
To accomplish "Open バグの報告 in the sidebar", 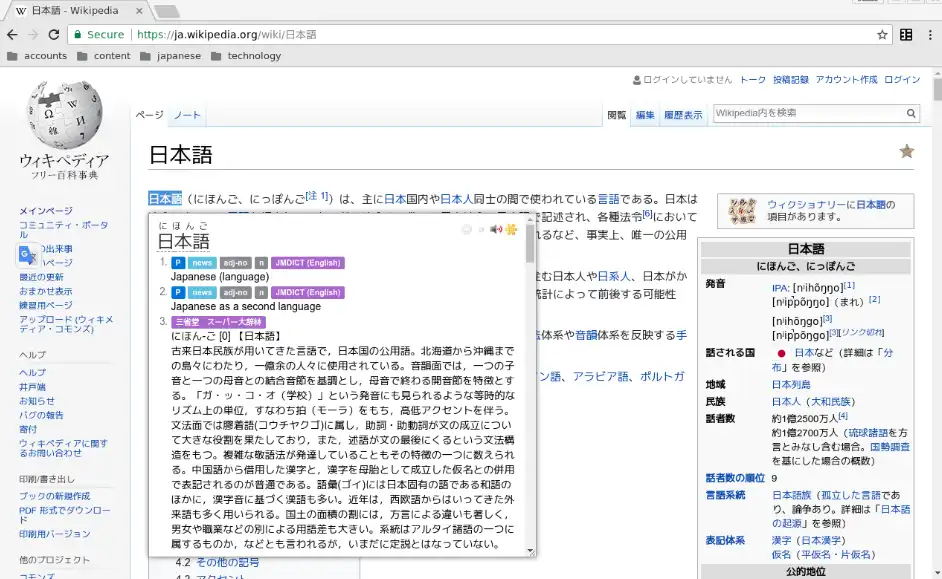I will click(x=41, y=415).
